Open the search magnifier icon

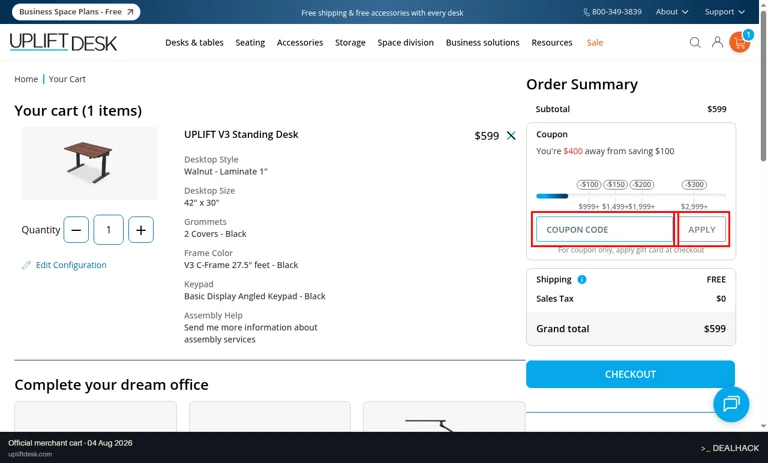coord(695,43)
